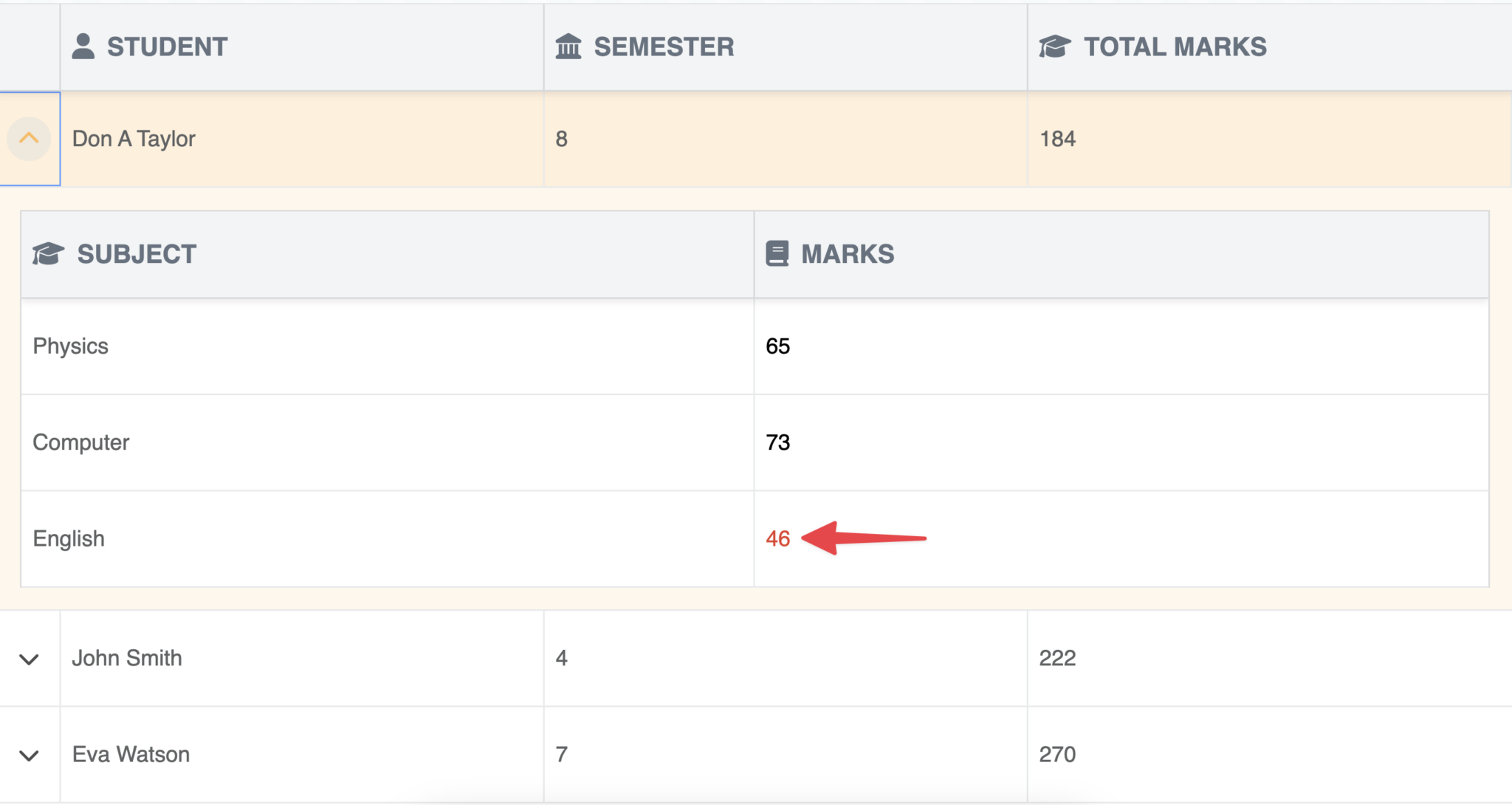Expand the John Smith row
Image resolution: width=1512 pixels, height=805 pixels.
tap(29, 659)
